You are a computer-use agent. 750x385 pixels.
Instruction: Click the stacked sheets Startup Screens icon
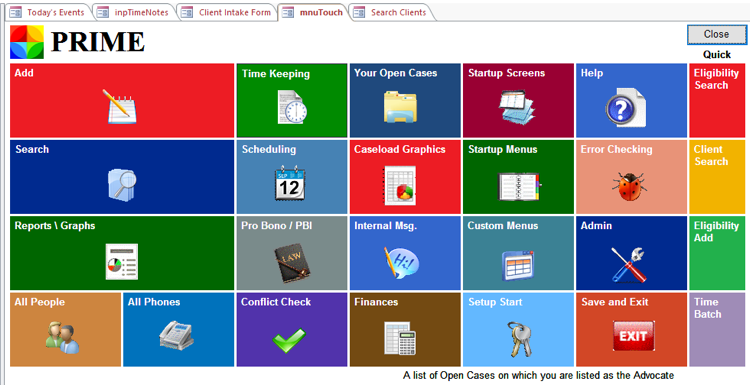517,107
